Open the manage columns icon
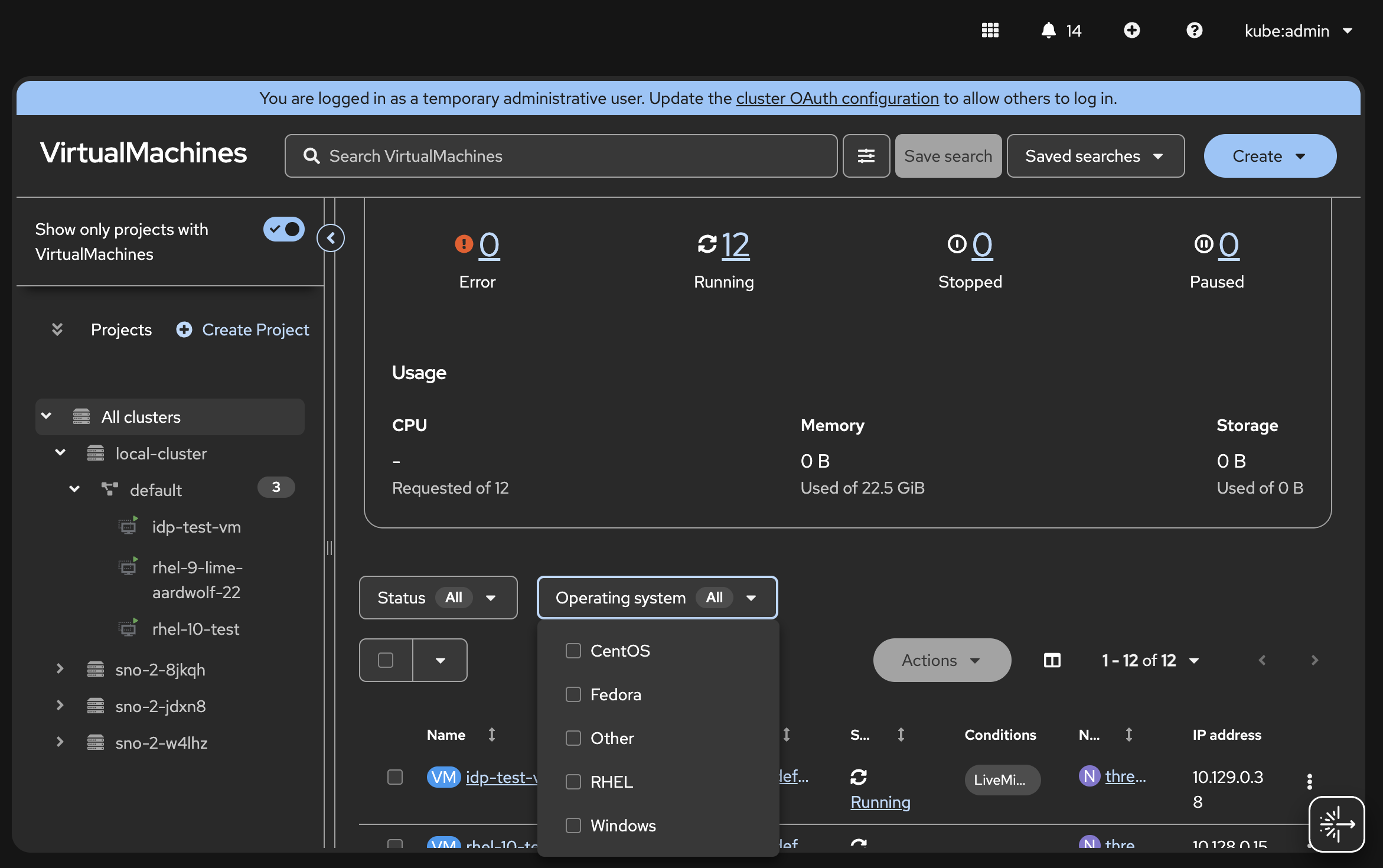 click(1052, 660)
